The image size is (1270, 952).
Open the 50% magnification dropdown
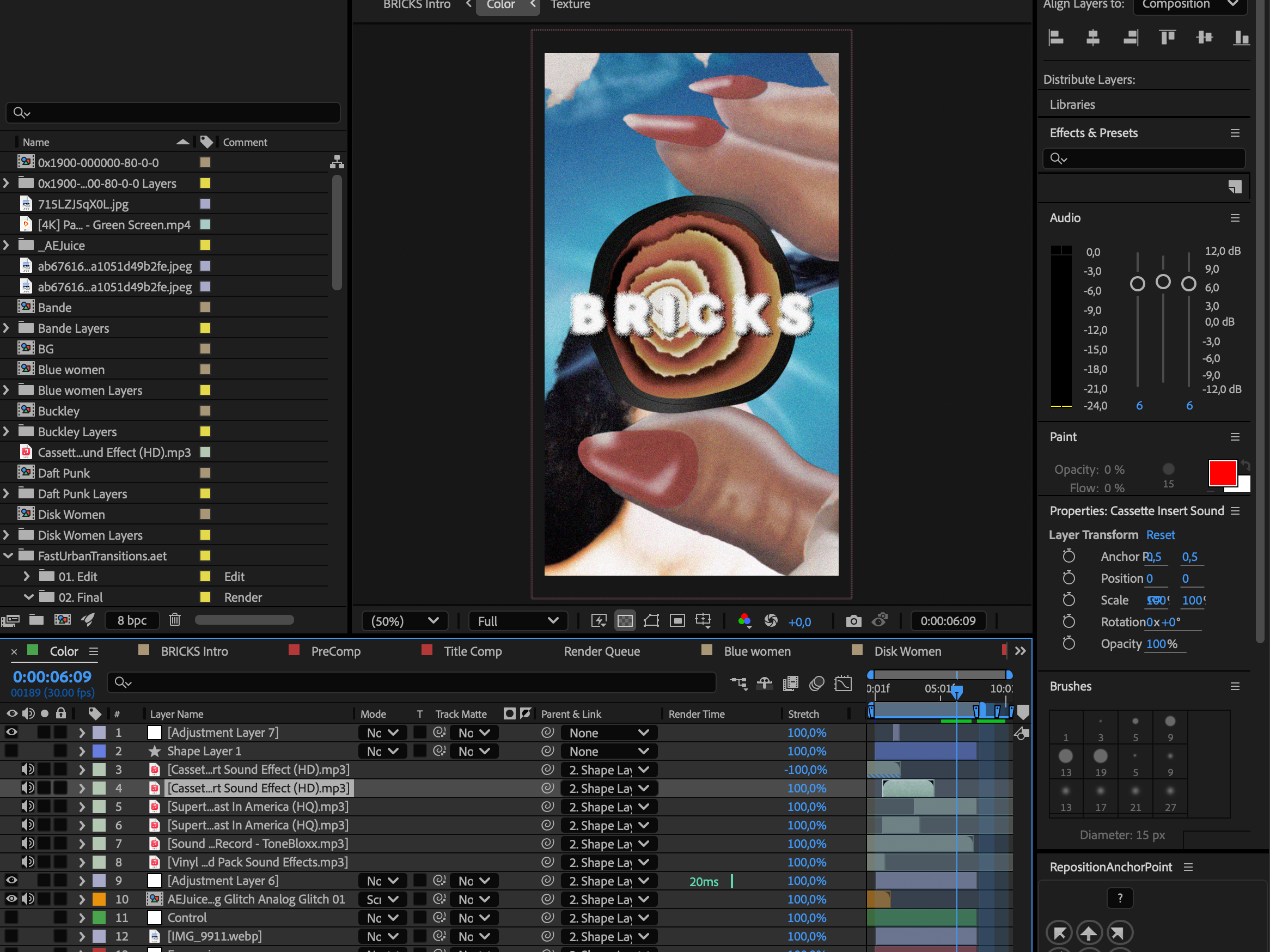(405, 621)
